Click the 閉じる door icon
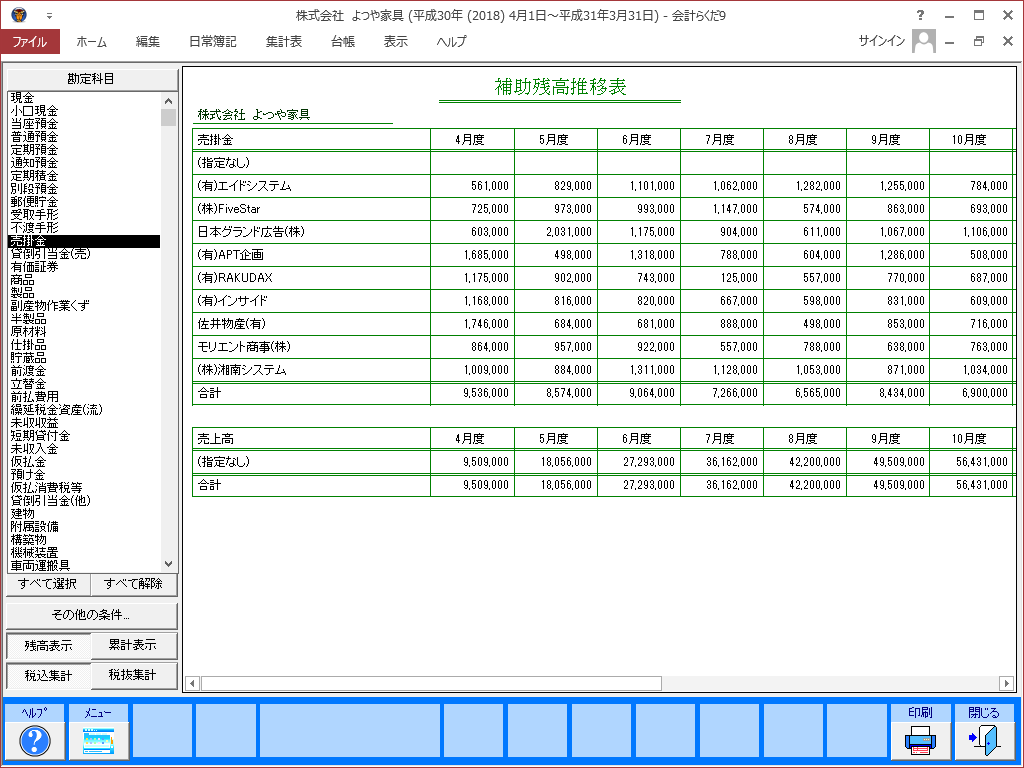 (x=984, y=740)
